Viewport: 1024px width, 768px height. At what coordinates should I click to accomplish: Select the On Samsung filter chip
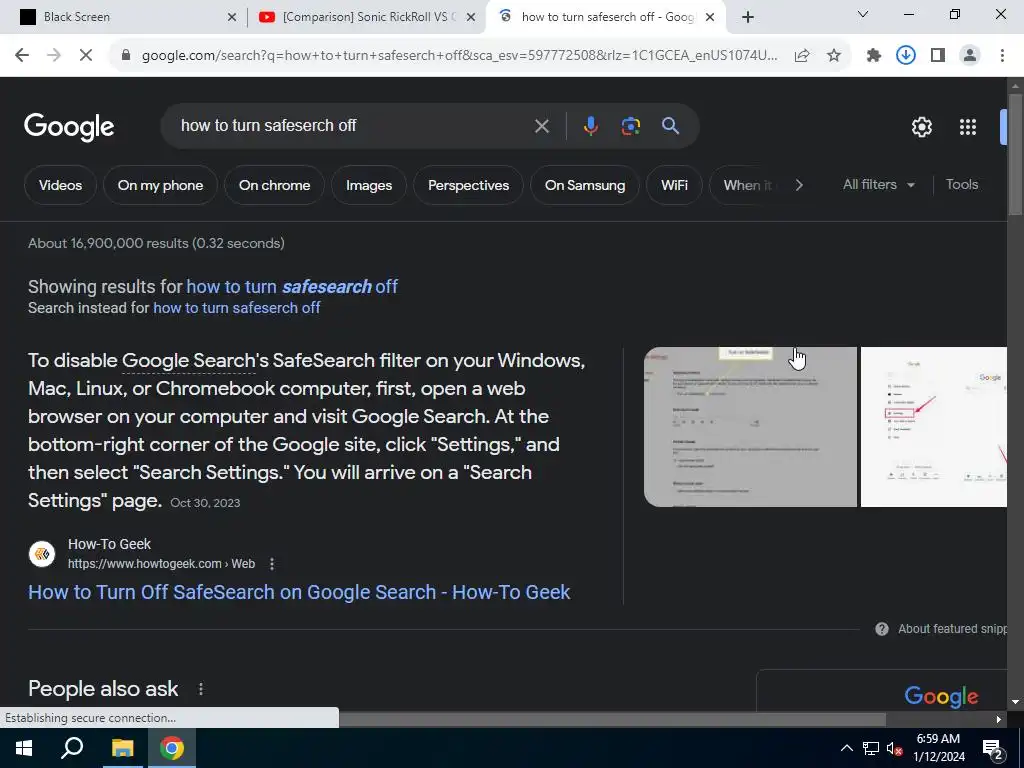[x=585, y=185]
